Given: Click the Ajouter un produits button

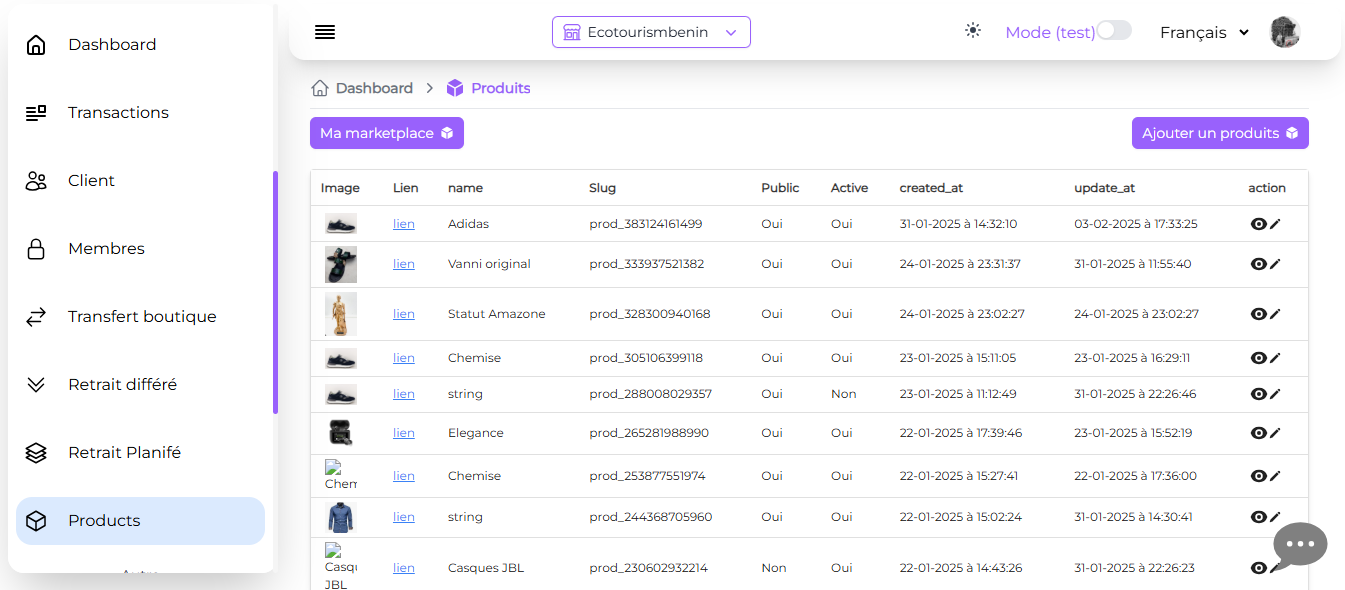Looking at the screenshot, I should pyautogui.click(x=1219, y=133).
